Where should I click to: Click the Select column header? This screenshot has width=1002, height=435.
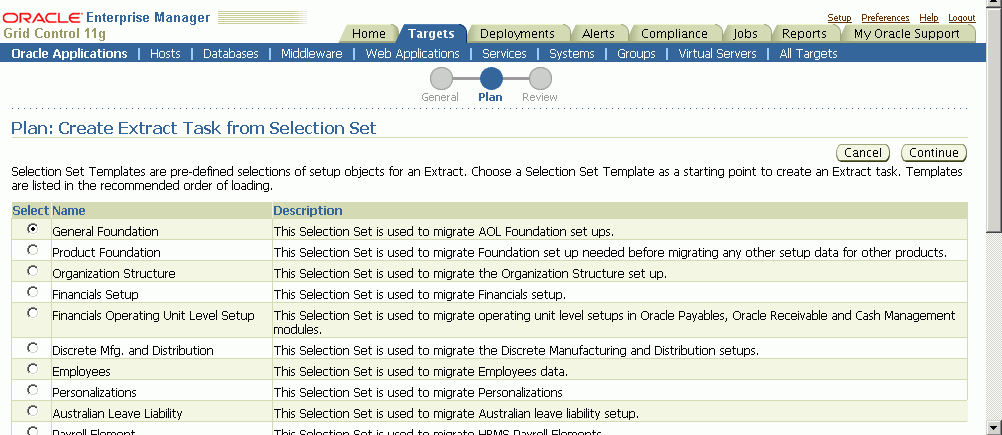coord(31,211)
